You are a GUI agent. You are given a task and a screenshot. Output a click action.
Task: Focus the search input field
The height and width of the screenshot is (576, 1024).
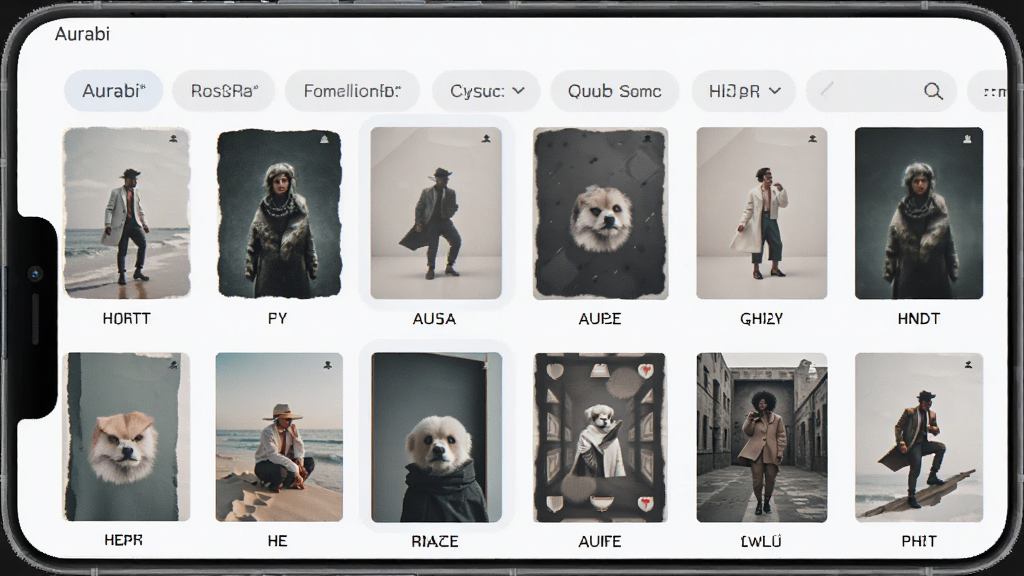882,91
